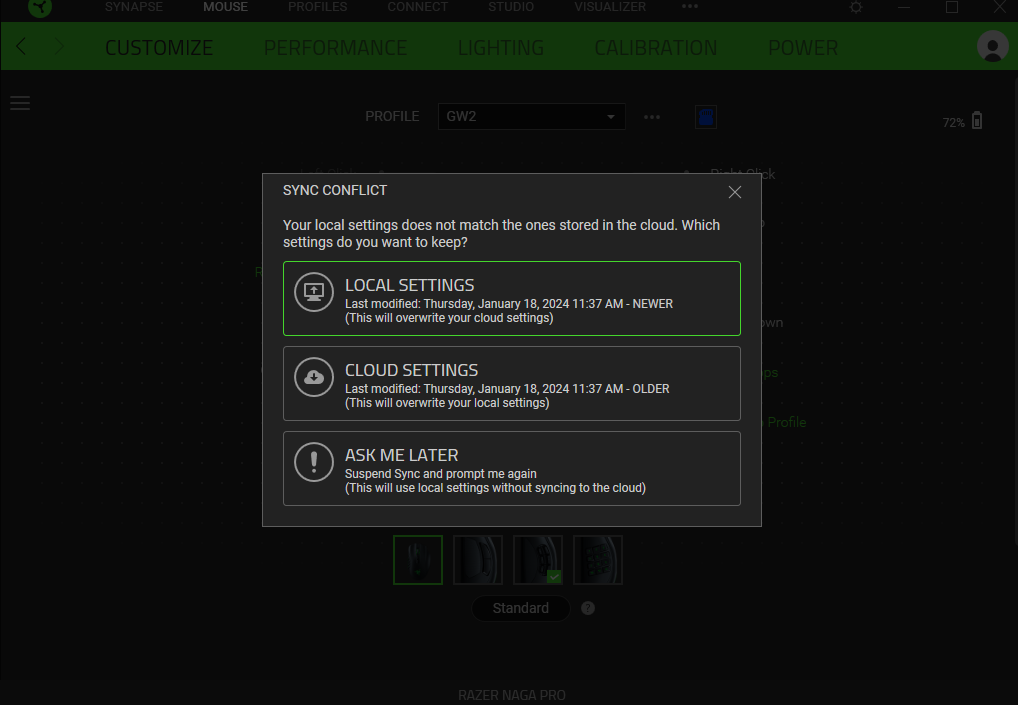The width and height of the screenshot is (1018, 705).
Task: Open the user account avatar
Action: pyautogui.click(x=992, y=47)
